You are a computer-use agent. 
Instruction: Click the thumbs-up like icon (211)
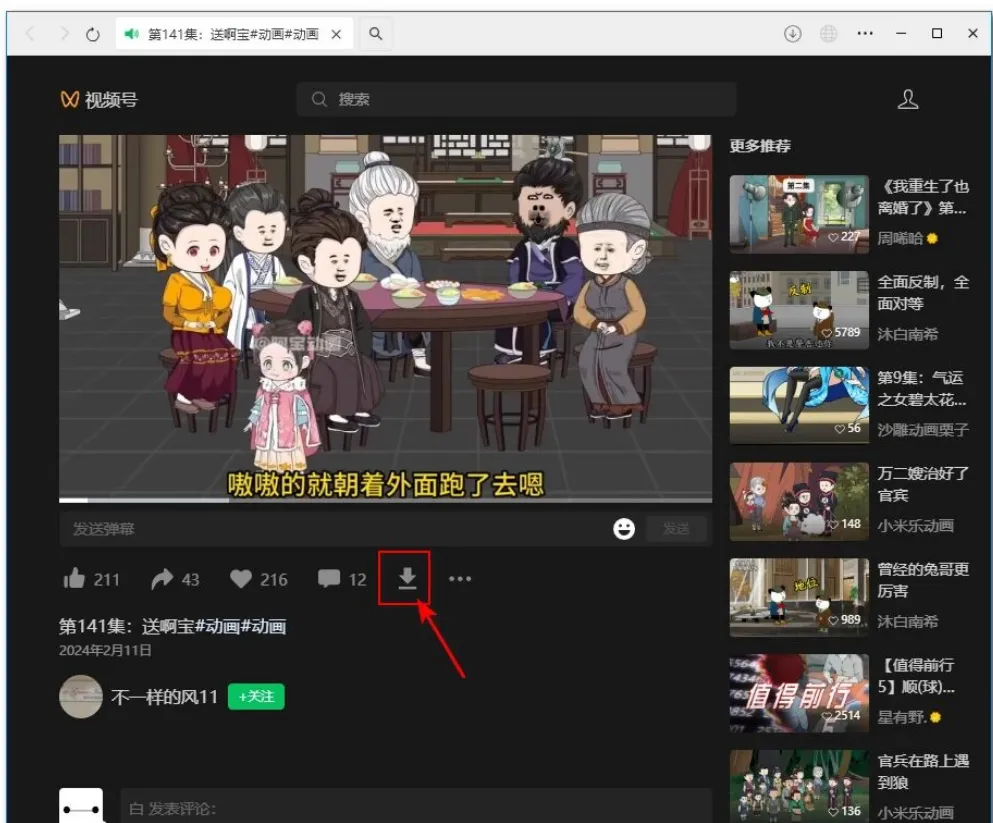(x=75, y=579)
